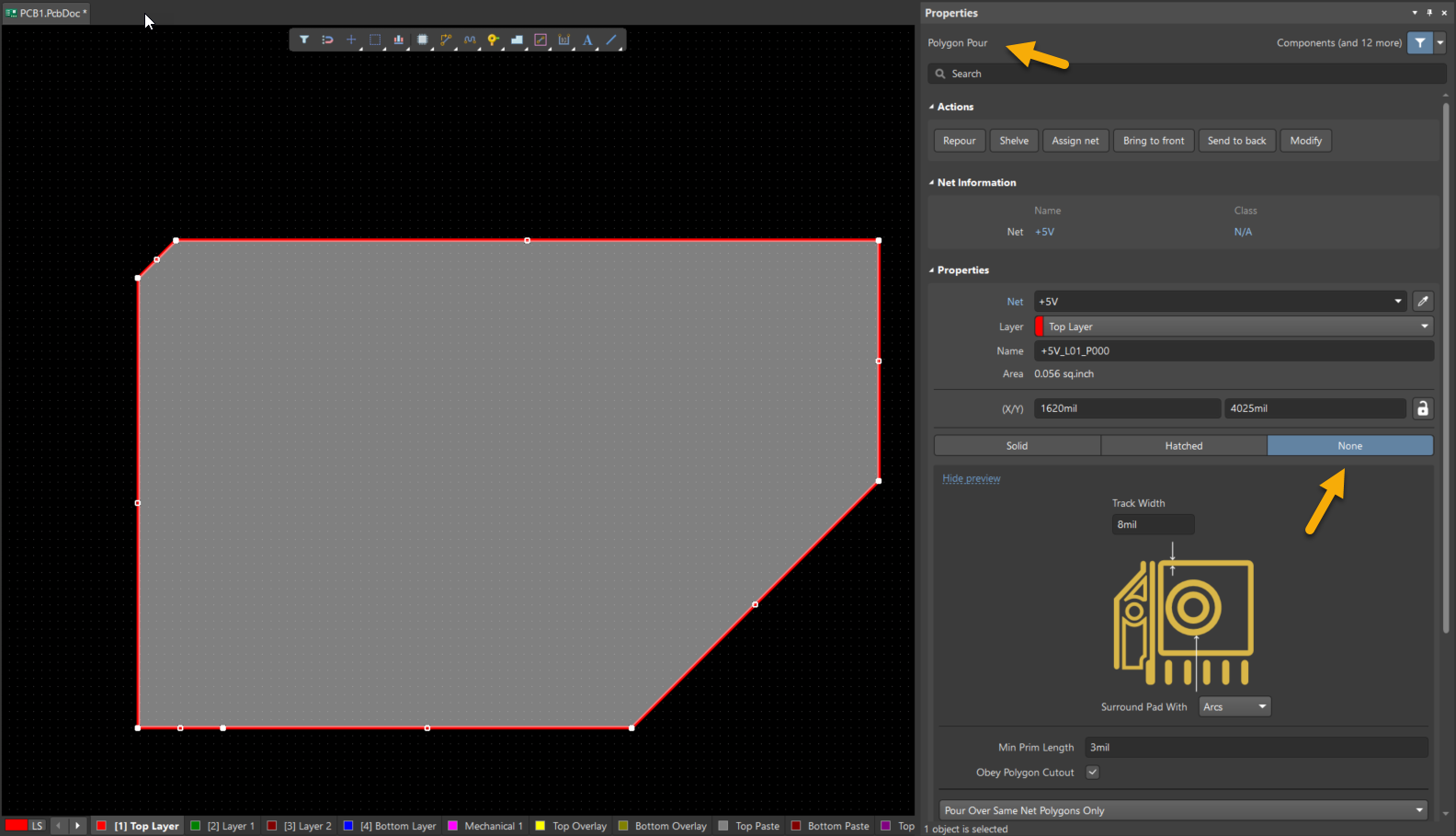
Task: Toggle the X/Y position lock
Action: tap(1422, 408)
